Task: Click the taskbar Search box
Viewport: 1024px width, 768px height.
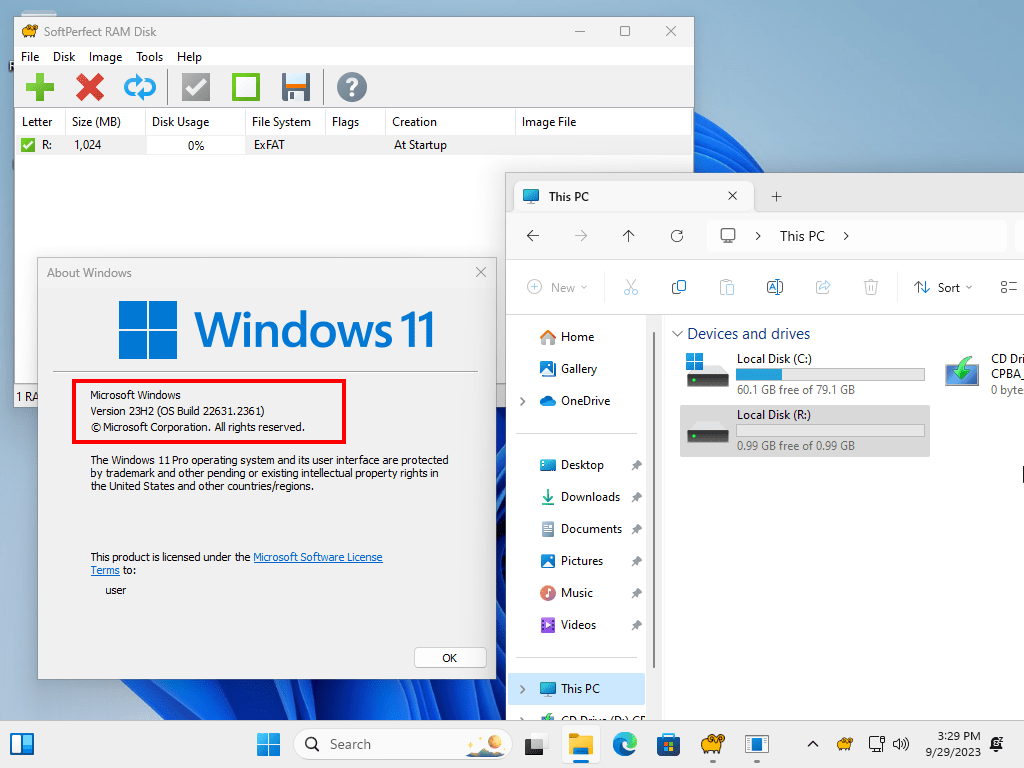Action: pos(402,744)
